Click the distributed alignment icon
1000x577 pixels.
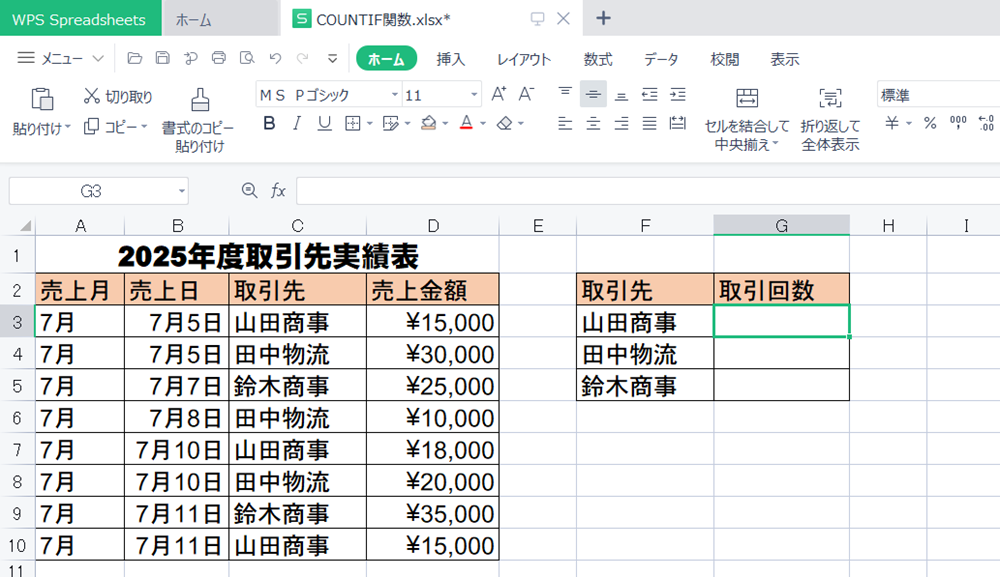[677, 123]
